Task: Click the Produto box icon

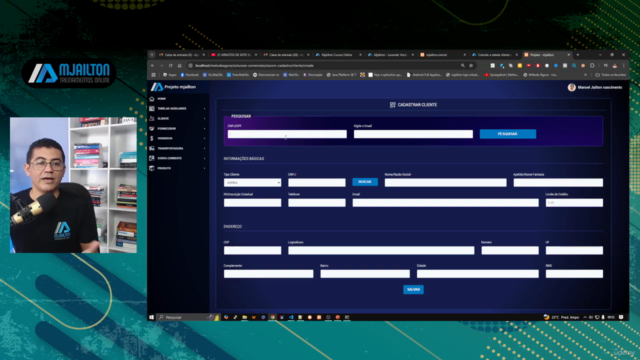Action: pos(152,168)
